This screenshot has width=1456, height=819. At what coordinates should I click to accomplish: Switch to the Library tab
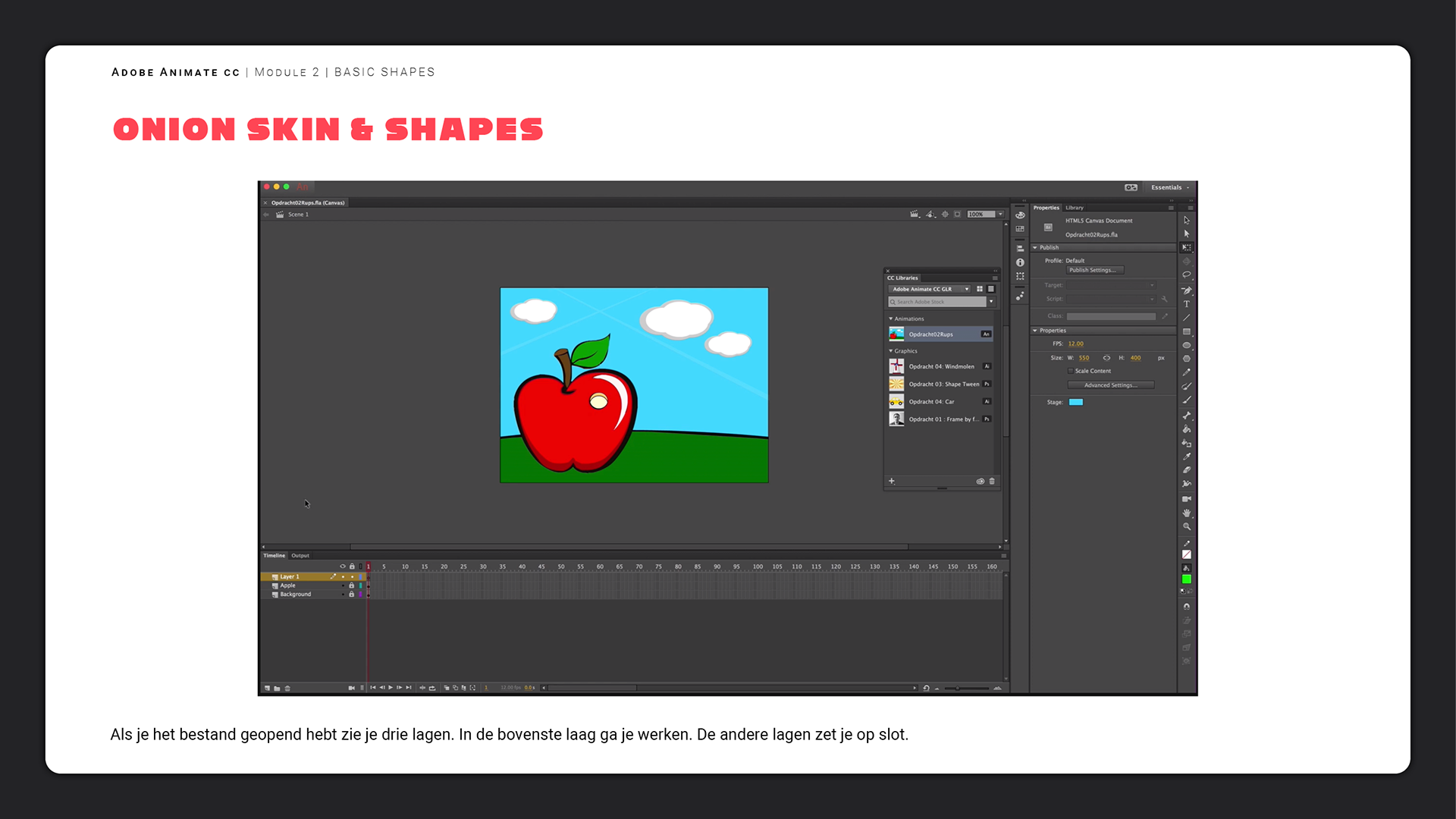(x=1075, y=208)
